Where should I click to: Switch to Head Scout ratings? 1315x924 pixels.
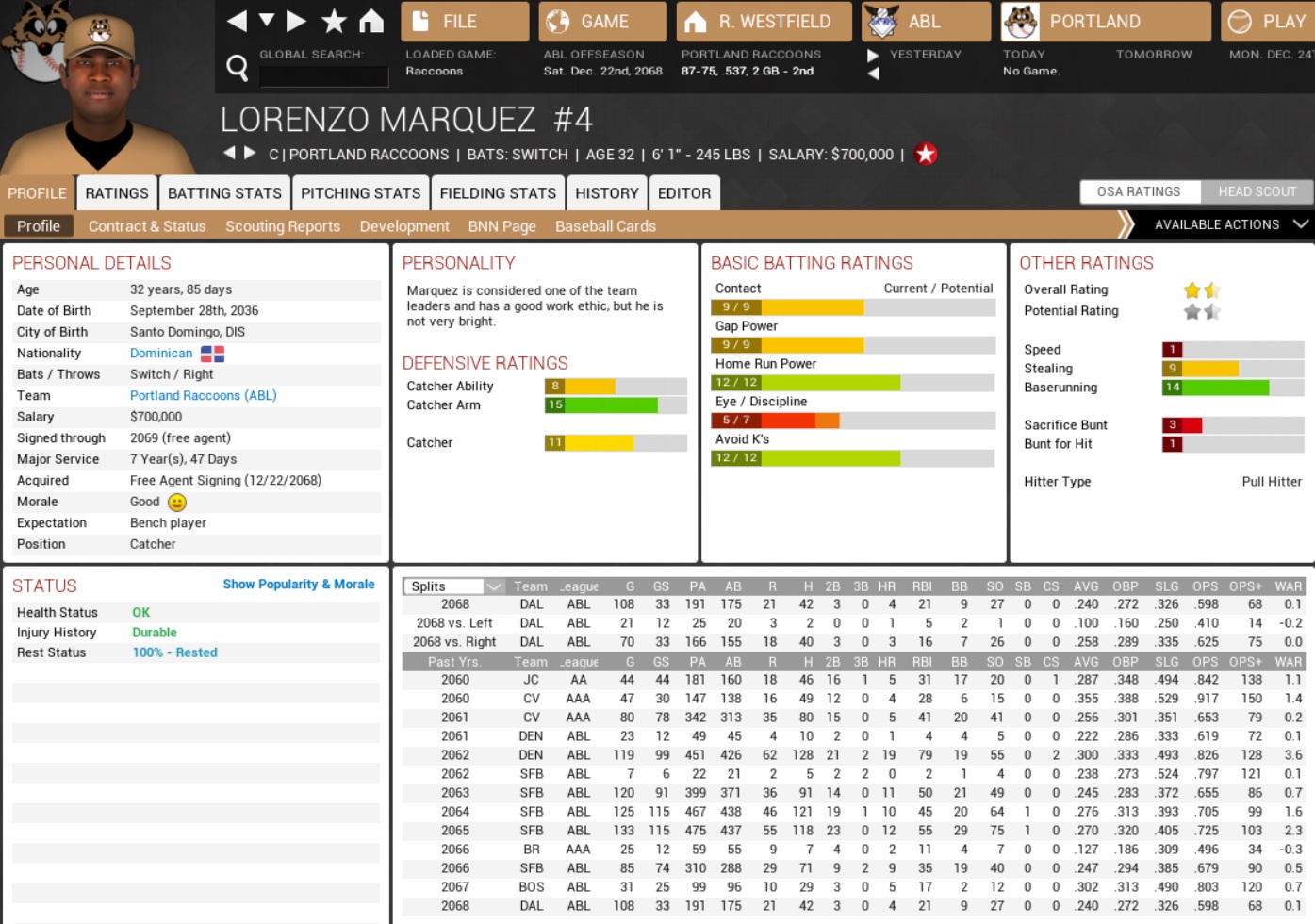click(1257, 191)
